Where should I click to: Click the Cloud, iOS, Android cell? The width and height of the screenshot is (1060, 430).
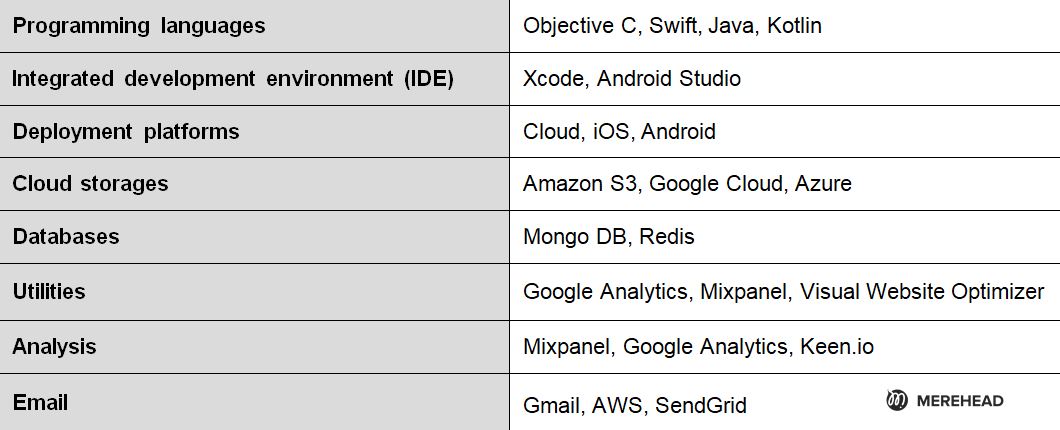pos(619,132)
